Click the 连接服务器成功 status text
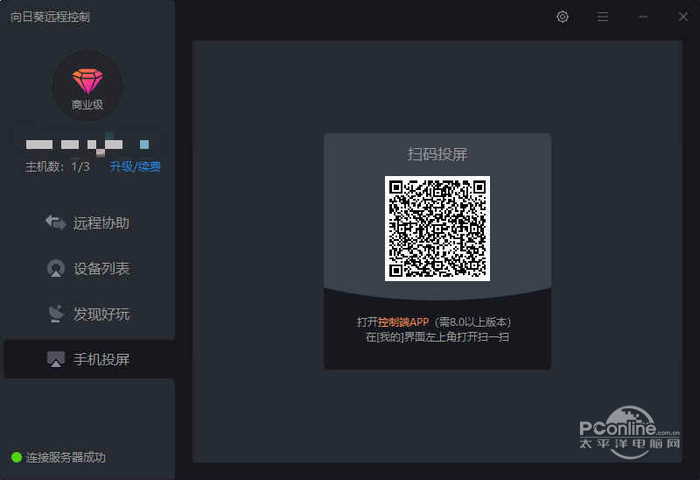The image size is (700, 480). [x=66, y=457]
